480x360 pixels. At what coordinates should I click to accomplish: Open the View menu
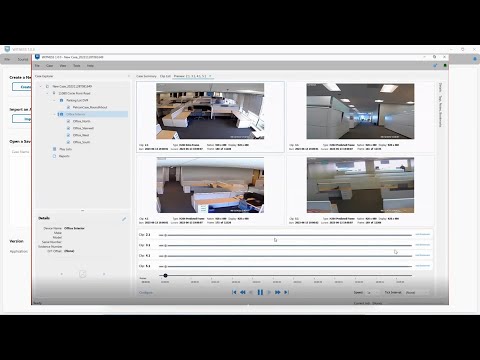click(x=63, y=66)
